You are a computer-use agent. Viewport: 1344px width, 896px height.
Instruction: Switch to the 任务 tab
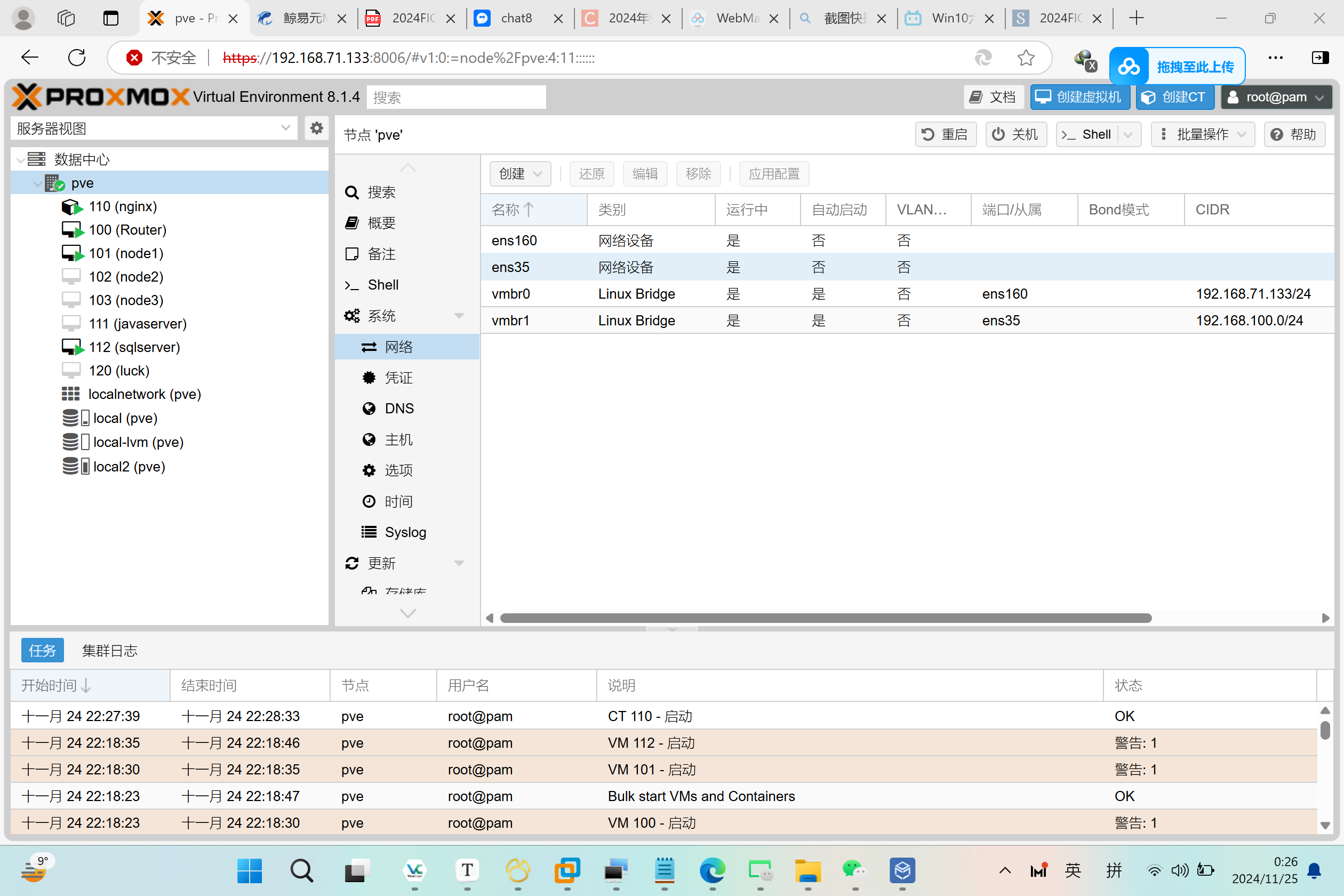point(42,650)
